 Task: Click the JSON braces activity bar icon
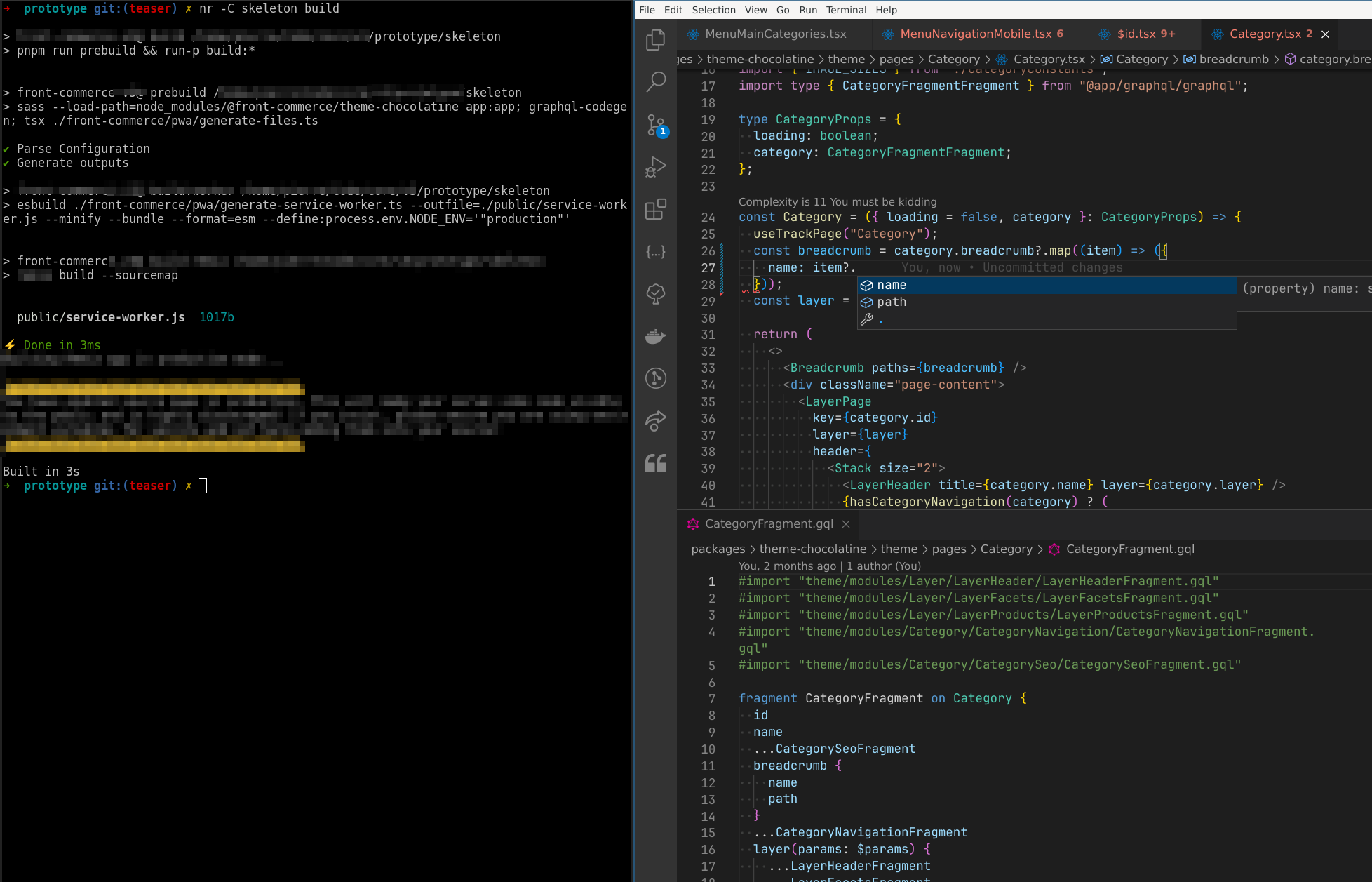(x=655, y=251)
